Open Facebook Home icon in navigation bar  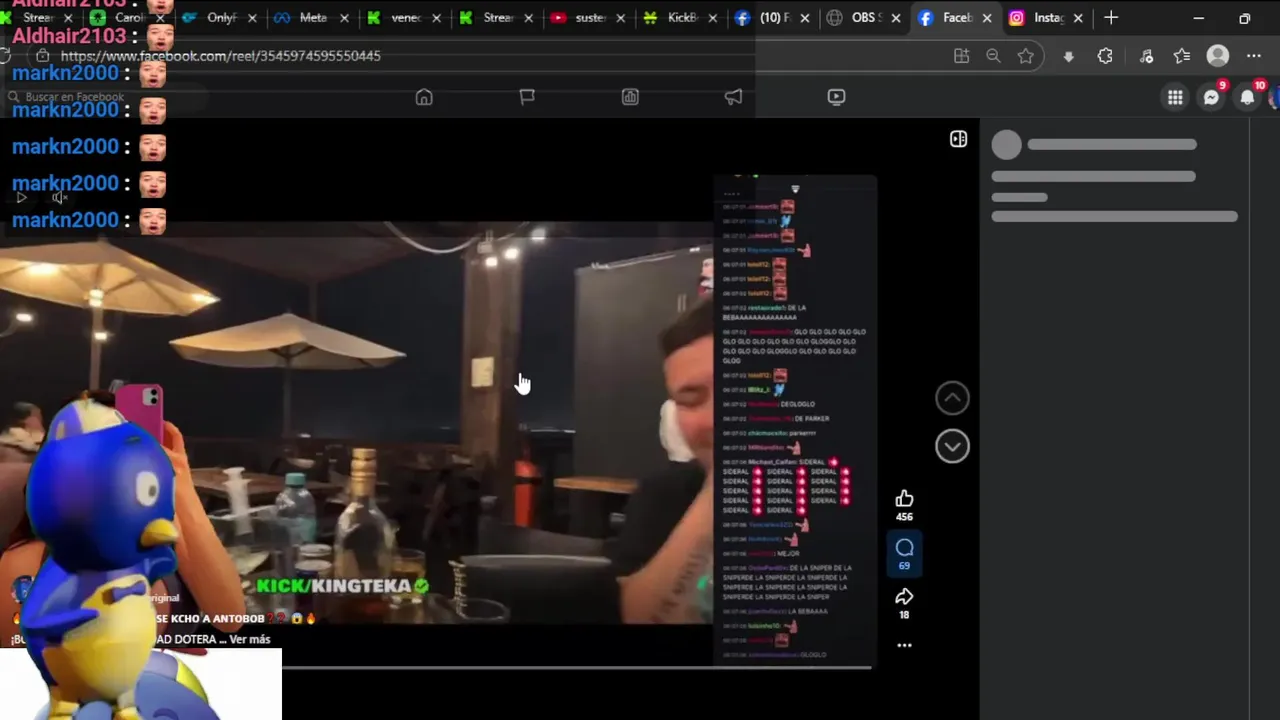(424, 97)
